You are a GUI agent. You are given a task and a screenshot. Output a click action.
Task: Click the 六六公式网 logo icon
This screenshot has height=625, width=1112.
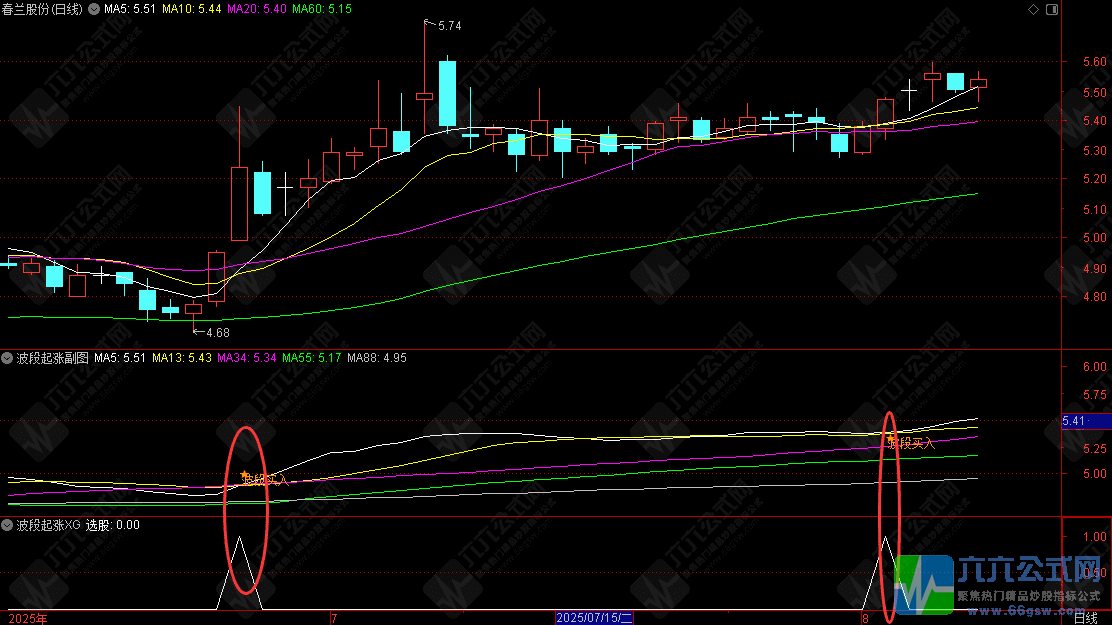(x=924, y=585)
